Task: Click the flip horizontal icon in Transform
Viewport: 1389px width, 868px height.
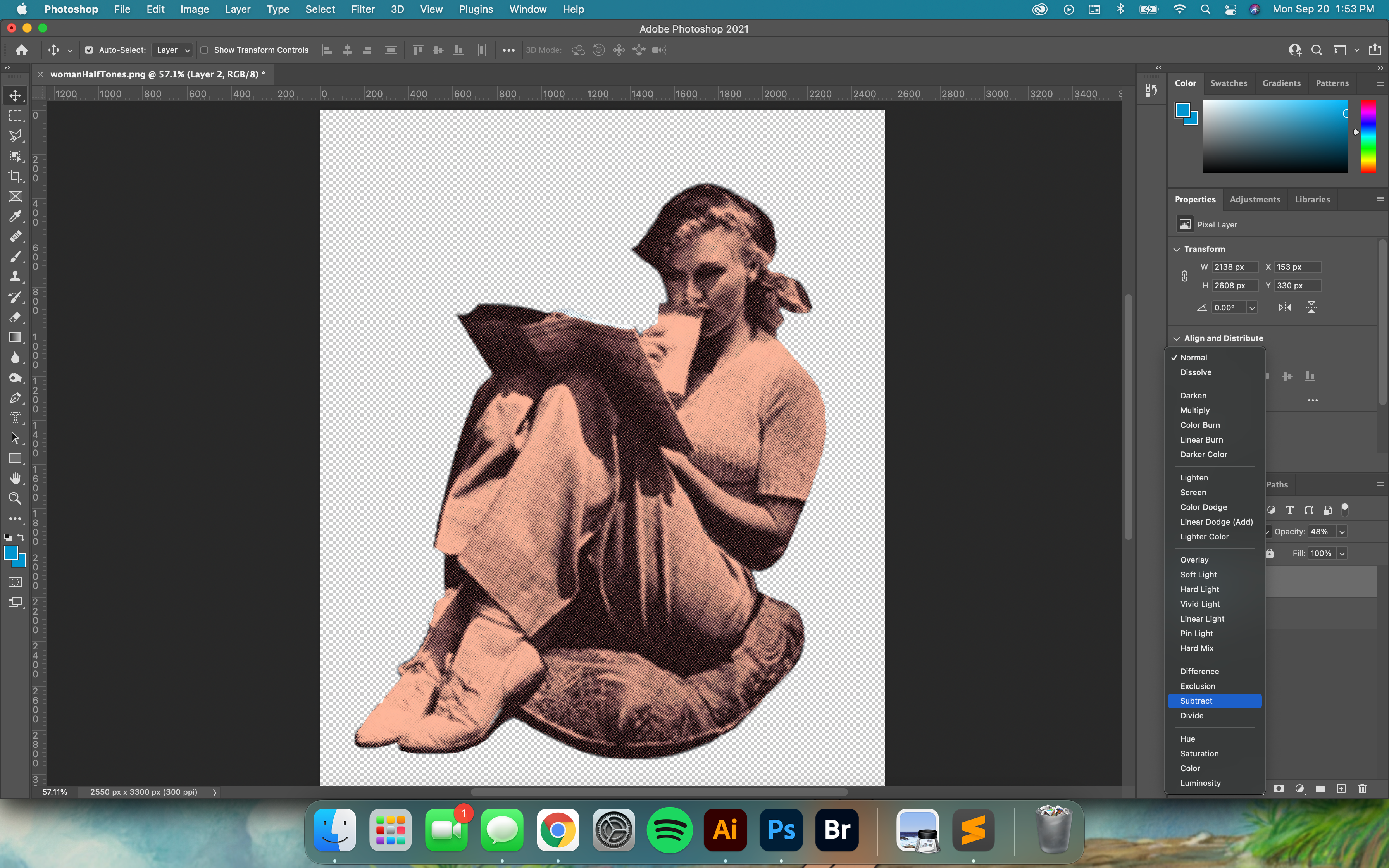Action: pyautogui.click(x=1285, y=308)
